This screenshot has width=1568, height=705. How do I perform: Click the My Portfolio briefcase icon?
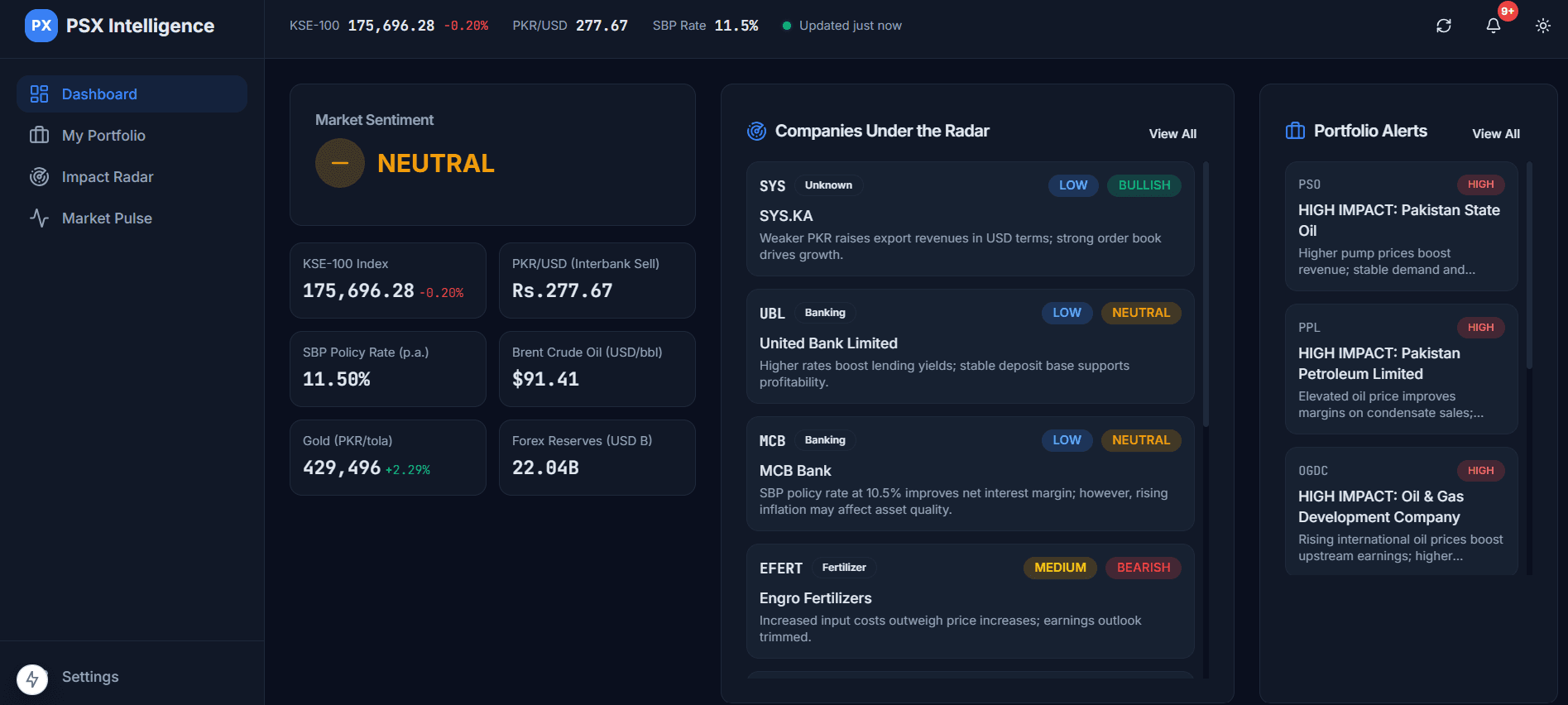[x=39, y=136]
